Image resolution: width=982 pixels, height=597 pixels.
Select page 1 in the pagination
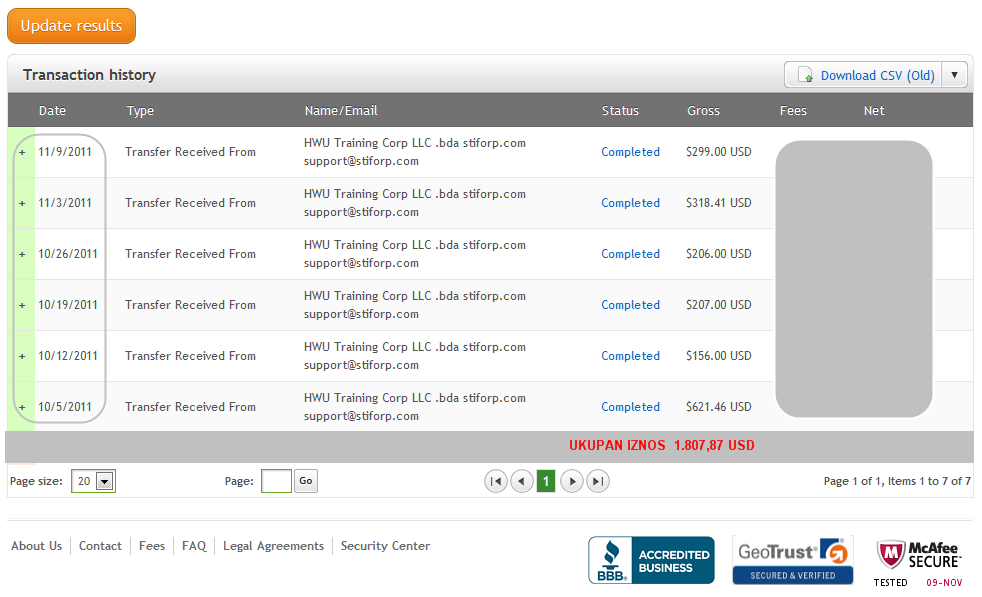[x=546, y=482]
